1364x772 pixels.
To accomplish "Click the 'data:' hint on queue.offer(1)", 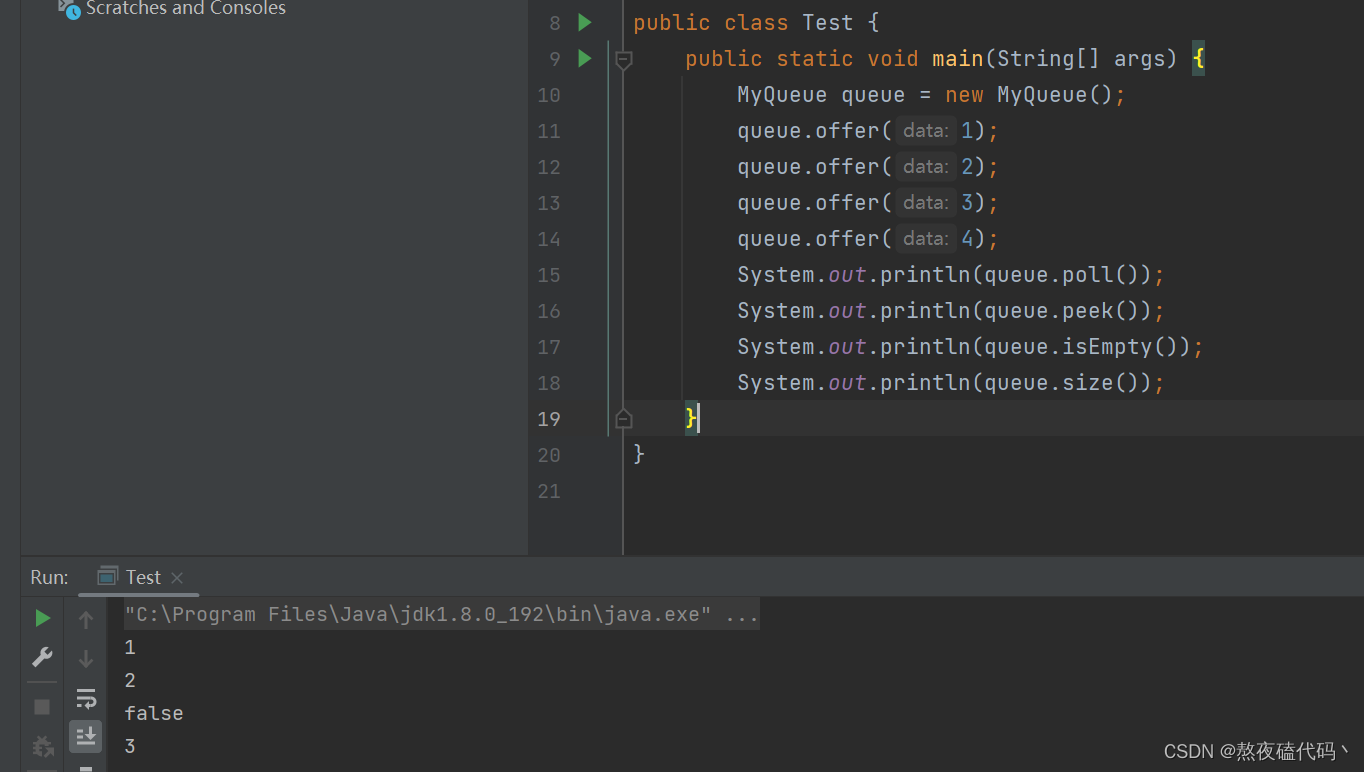I will [x=925, y=131].
